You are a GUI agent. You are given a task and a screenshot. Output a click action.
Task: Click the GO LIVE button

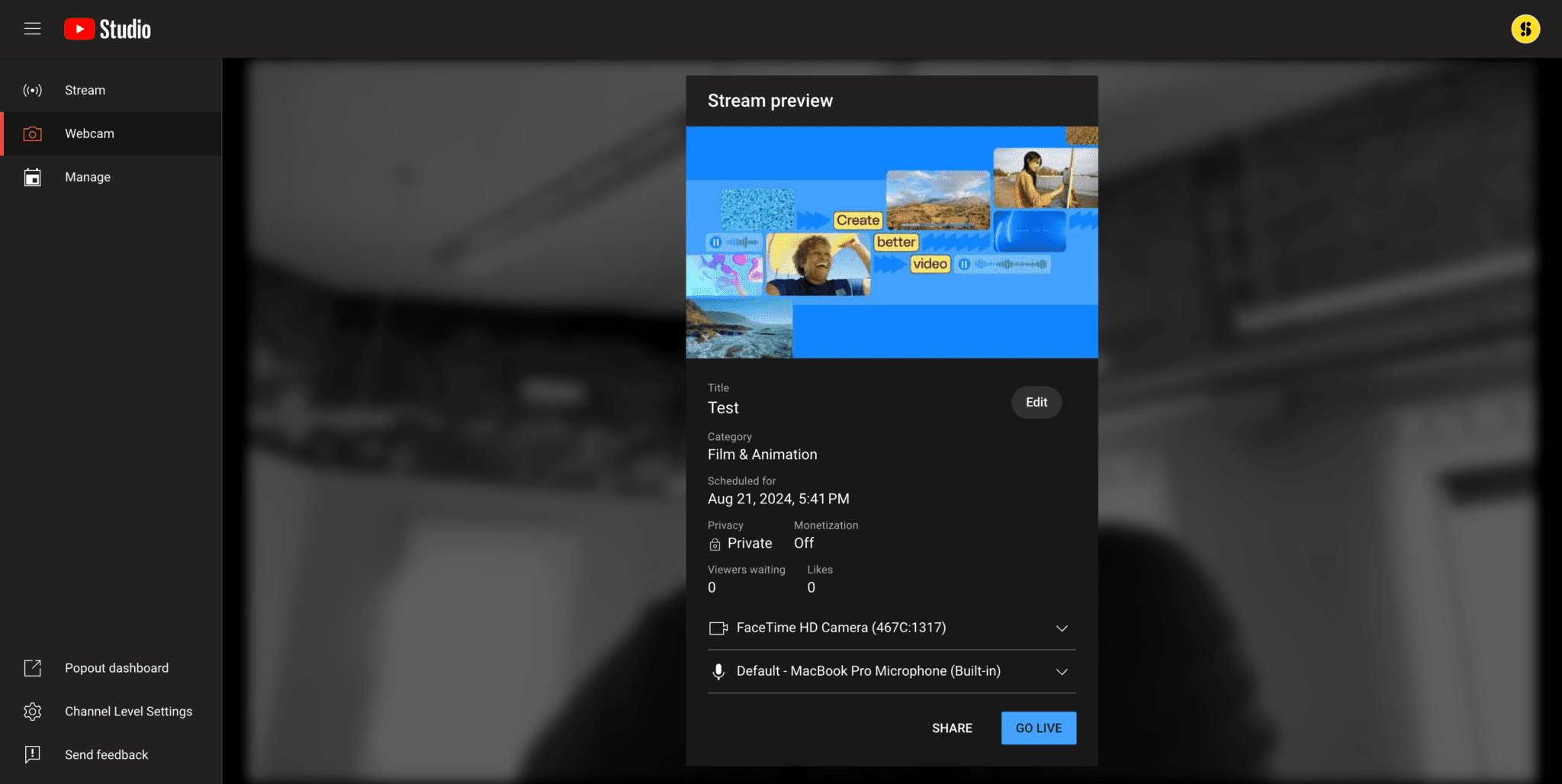point(1038,728)
